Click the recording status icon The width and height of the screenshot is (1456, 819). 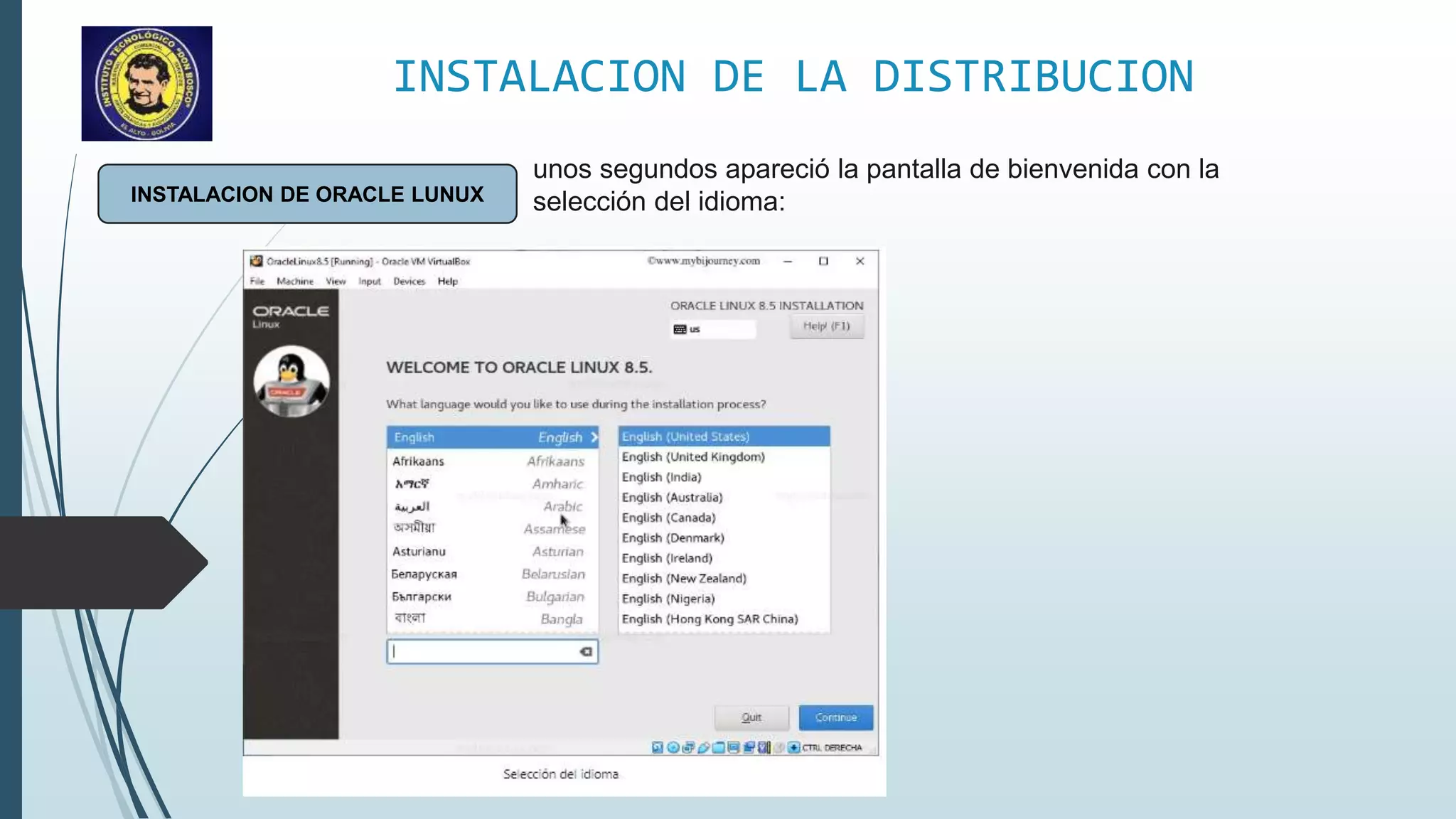point(749,748)
